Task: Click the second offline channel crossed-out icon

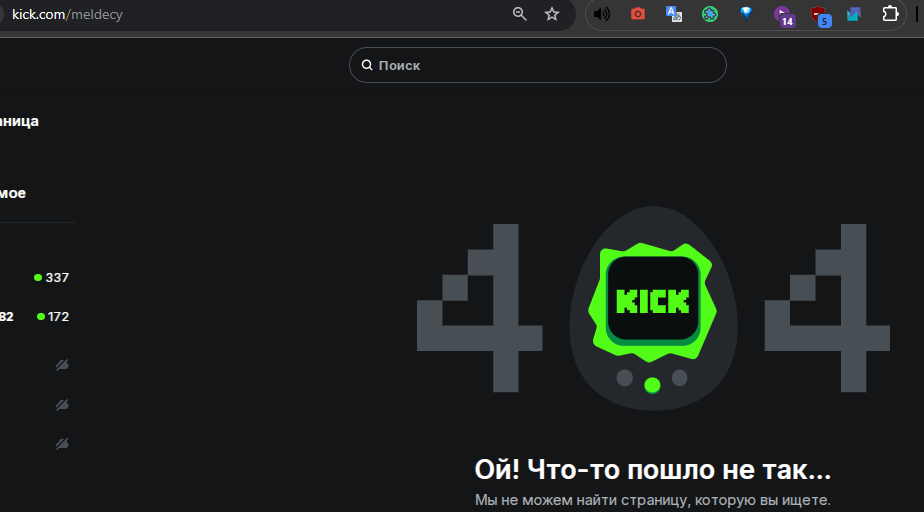Action: (x=62, y=405)
